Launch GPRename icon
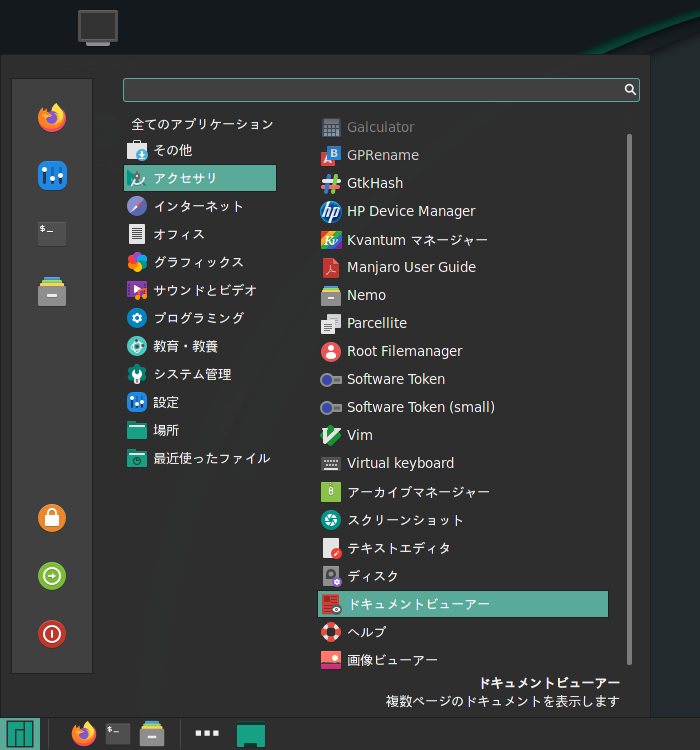This screenshot has width=700, height=750. pyautogui.click(x=331, y=155)
